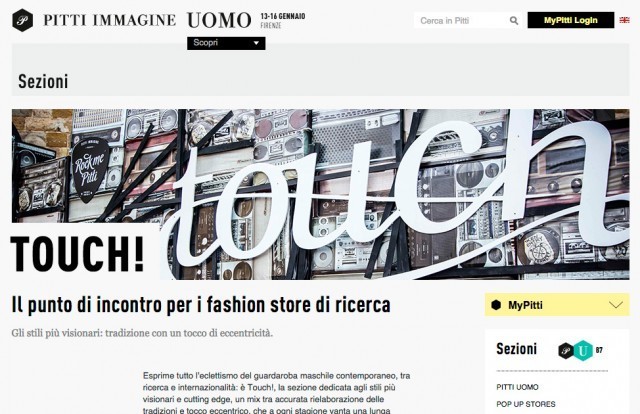Click the Pitti hexagon logo icon
The image size is (640, 414).
tap(22, 20)
